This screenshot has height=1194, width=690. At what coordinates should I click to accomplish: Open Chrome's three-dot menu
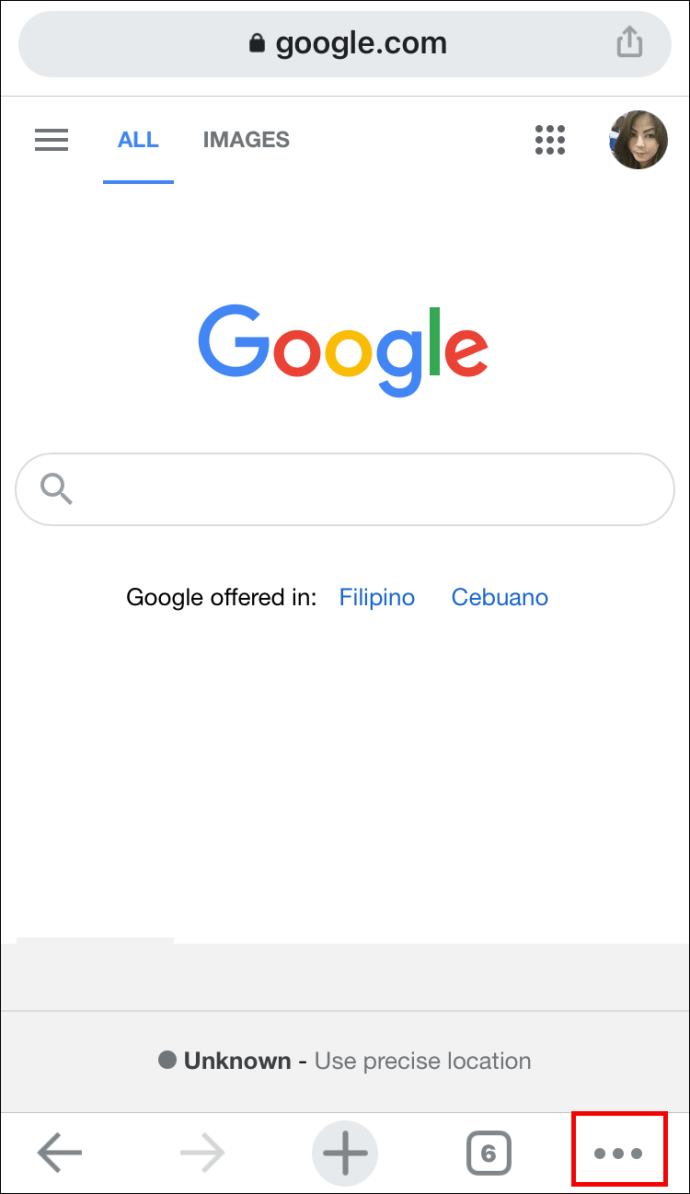618,1154
